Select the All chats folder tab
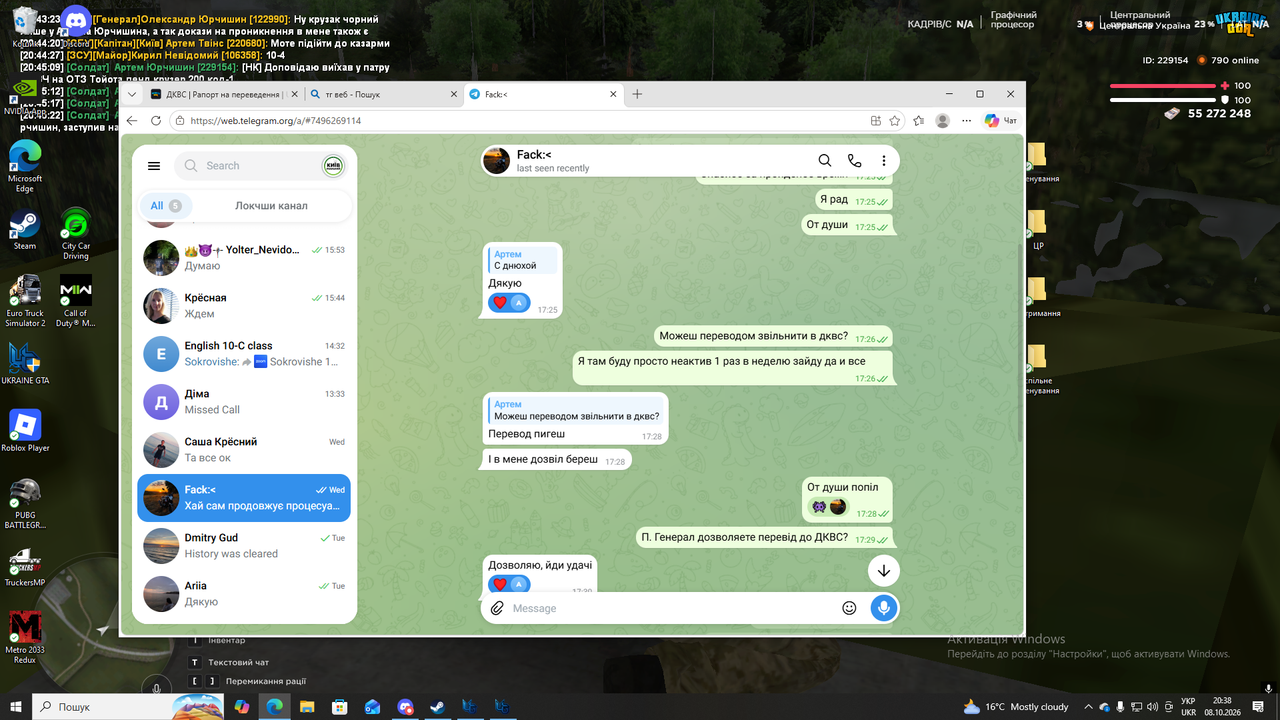Image resolution: width=1280 pixels, height=720 pixels. pos(165,206)
